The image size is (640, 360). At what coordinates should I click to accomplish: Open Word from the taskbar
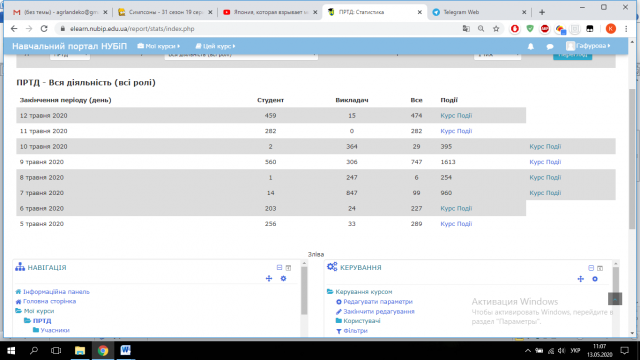pos(125,351)
